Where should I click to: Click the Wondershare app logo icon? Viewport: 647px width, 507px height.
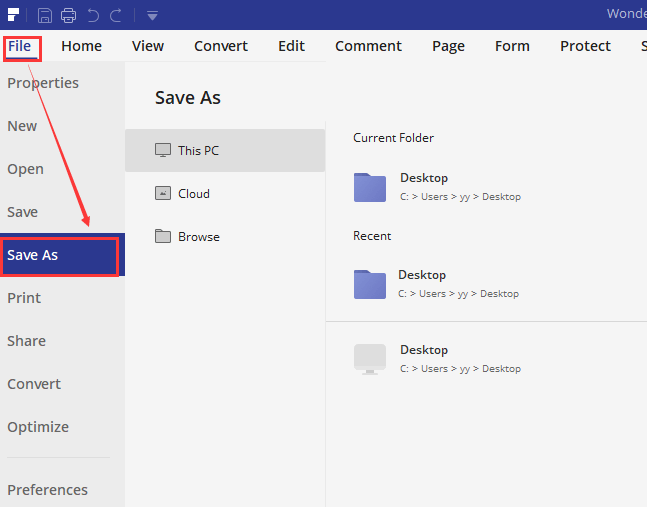tap(14, 15)
